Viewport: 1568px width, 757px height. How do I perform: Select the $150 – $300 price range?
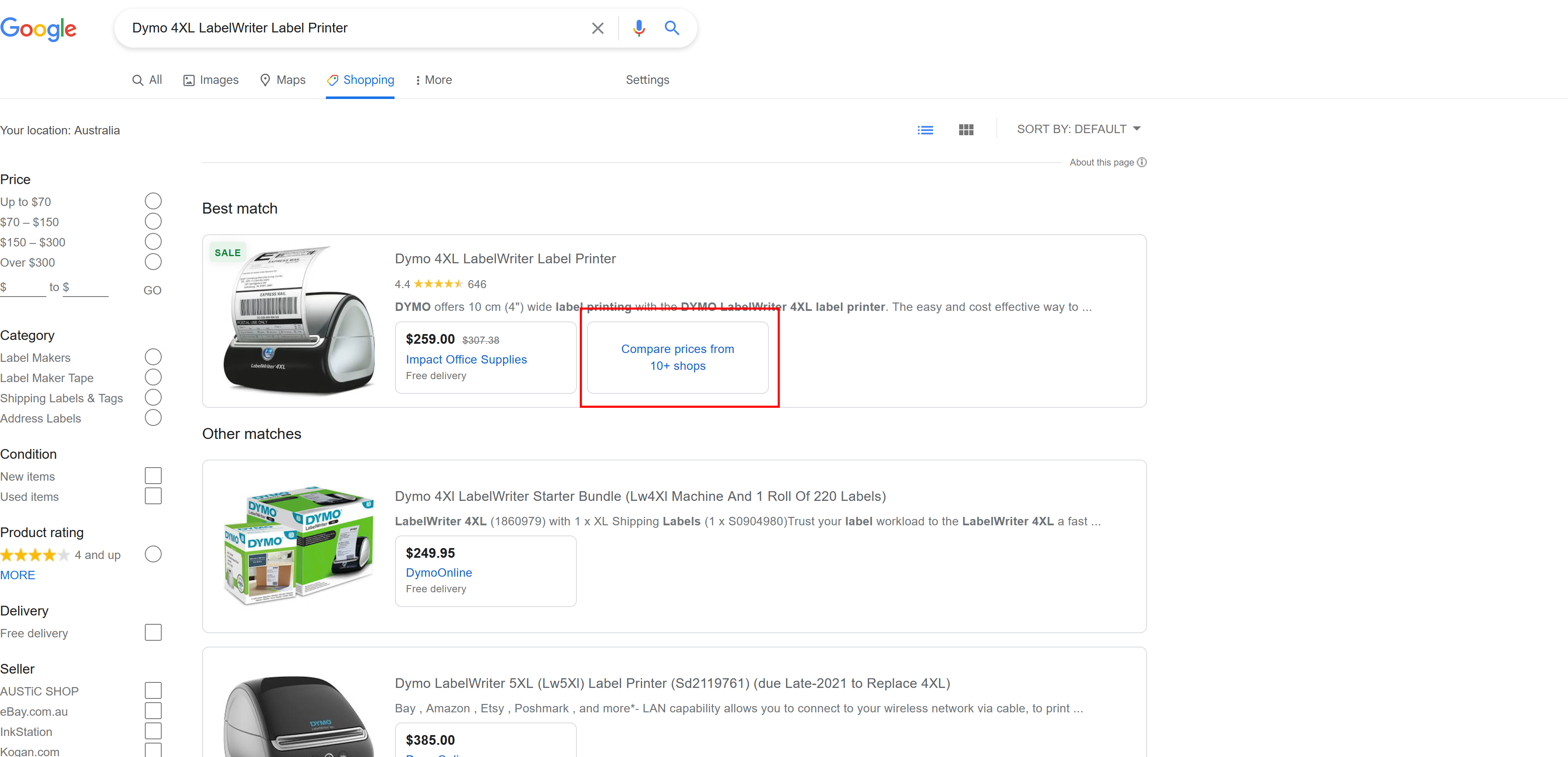click(153, 241)
